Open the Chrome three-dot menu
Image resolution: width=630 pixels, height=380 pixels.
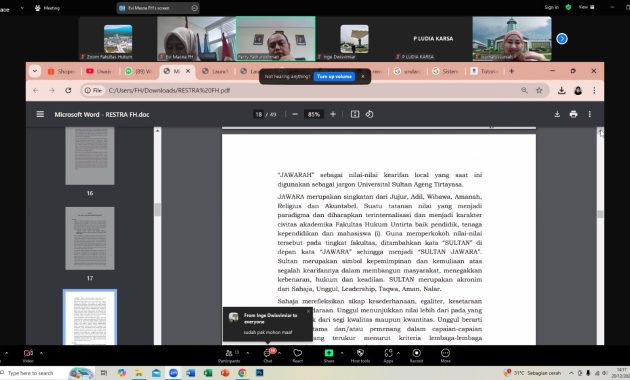(594, 90)
